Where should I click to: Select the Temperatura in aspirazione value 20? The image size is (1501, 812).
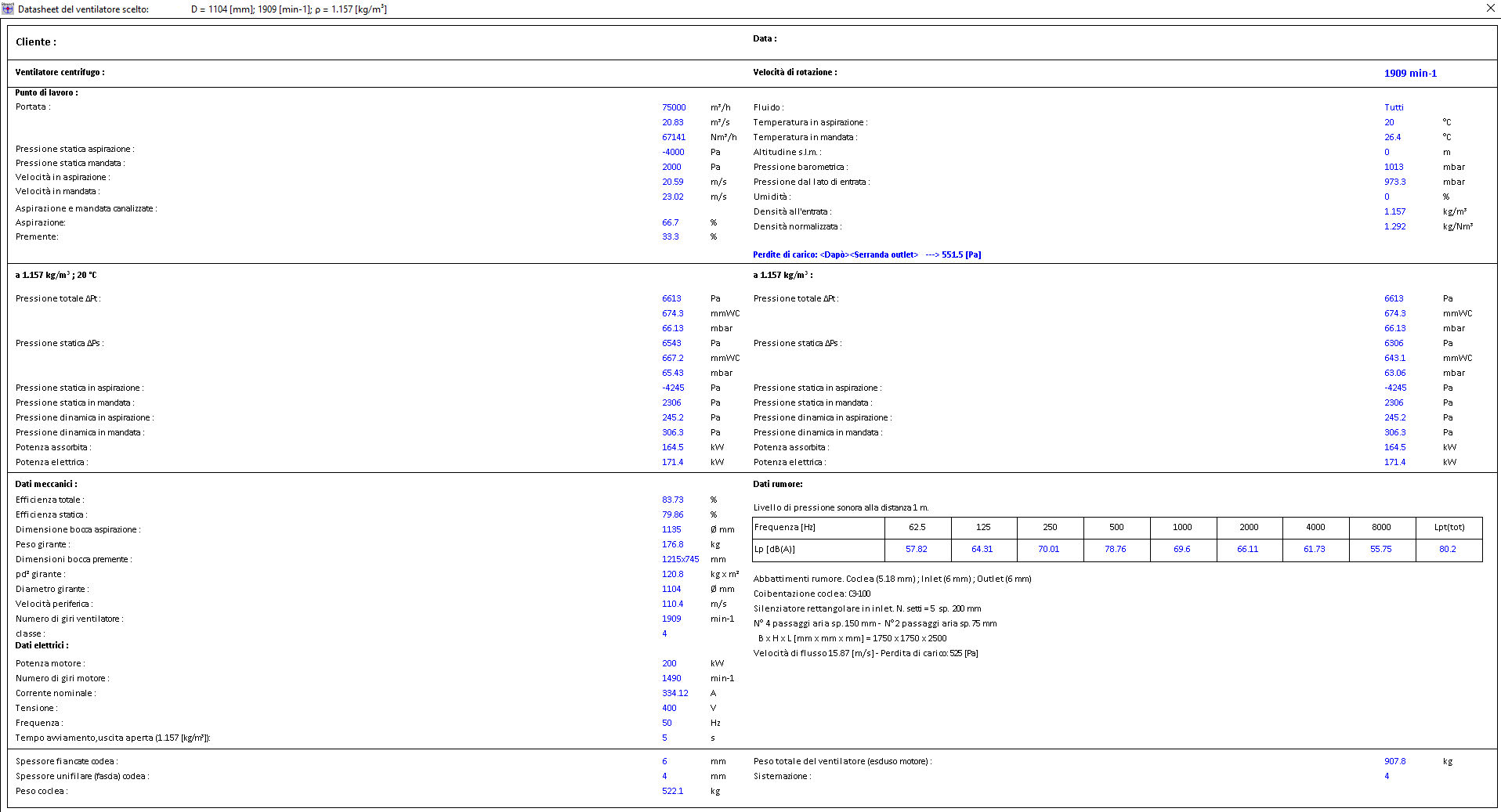tap(1388, 122)
